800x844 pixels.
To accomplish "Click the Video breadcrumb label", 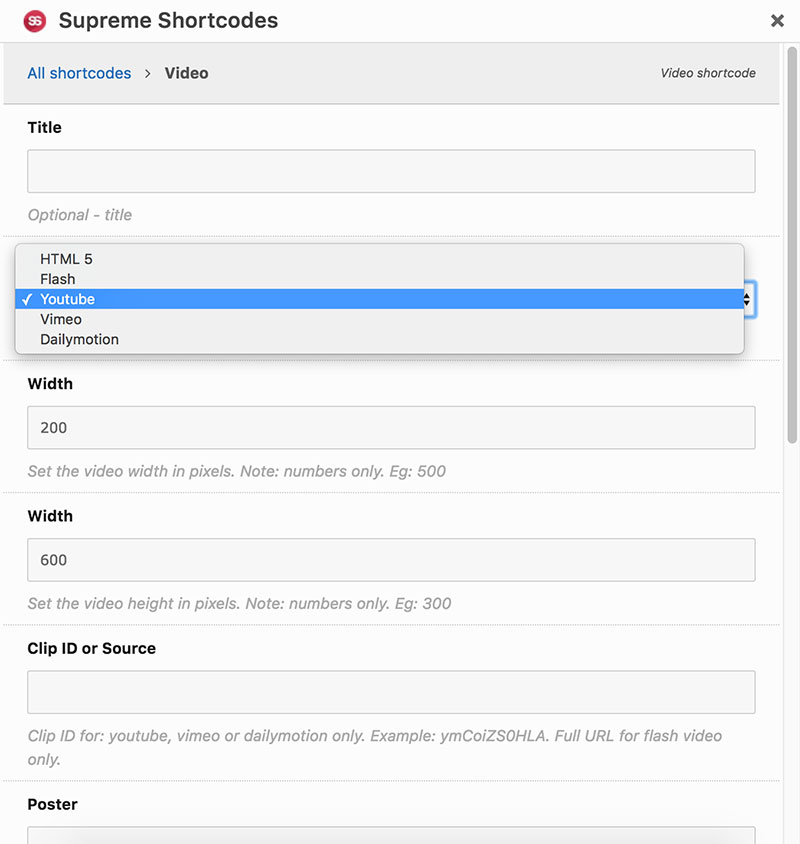I will coord(186,73).
